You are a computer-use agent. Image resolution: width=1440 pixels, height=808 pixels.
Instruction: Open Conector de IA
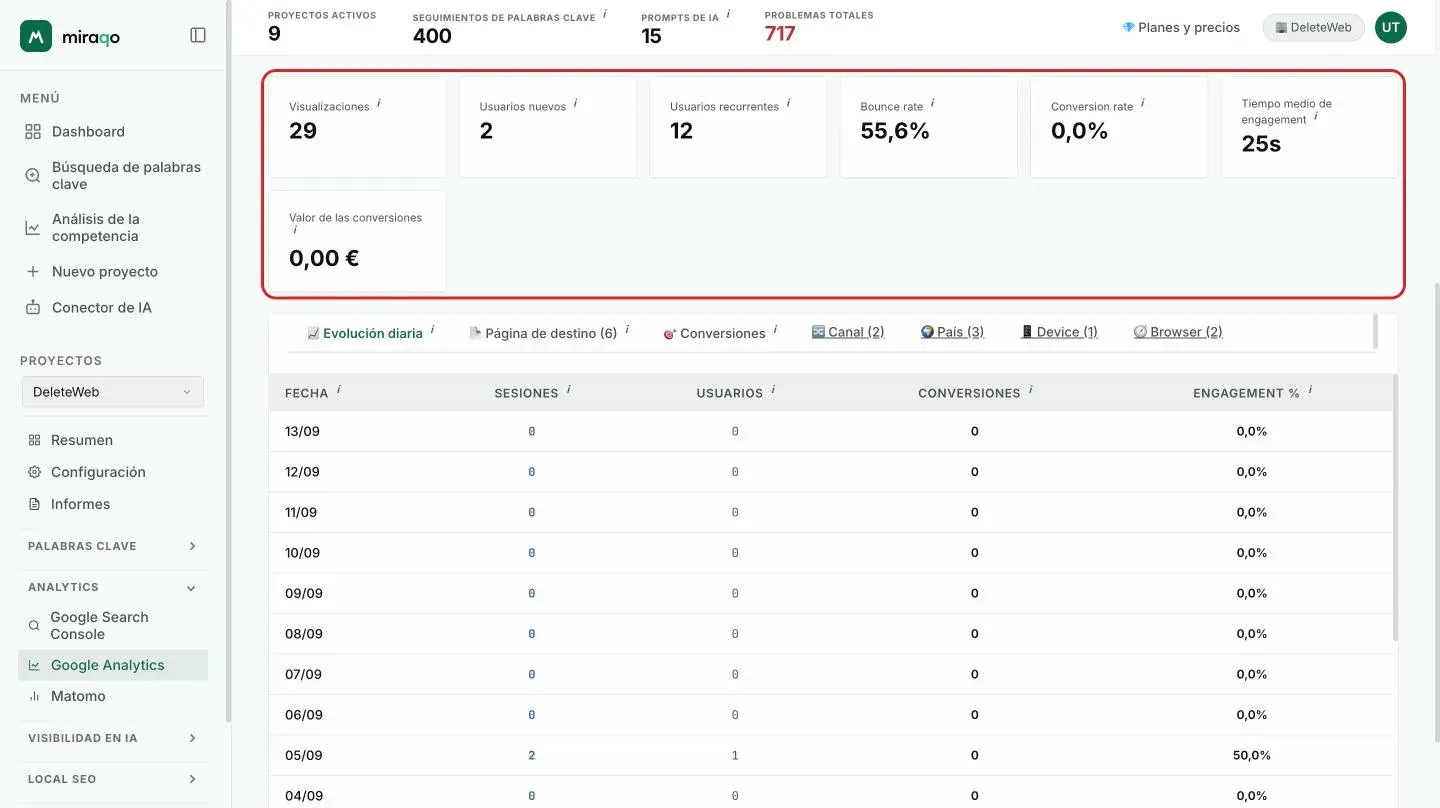102,307
